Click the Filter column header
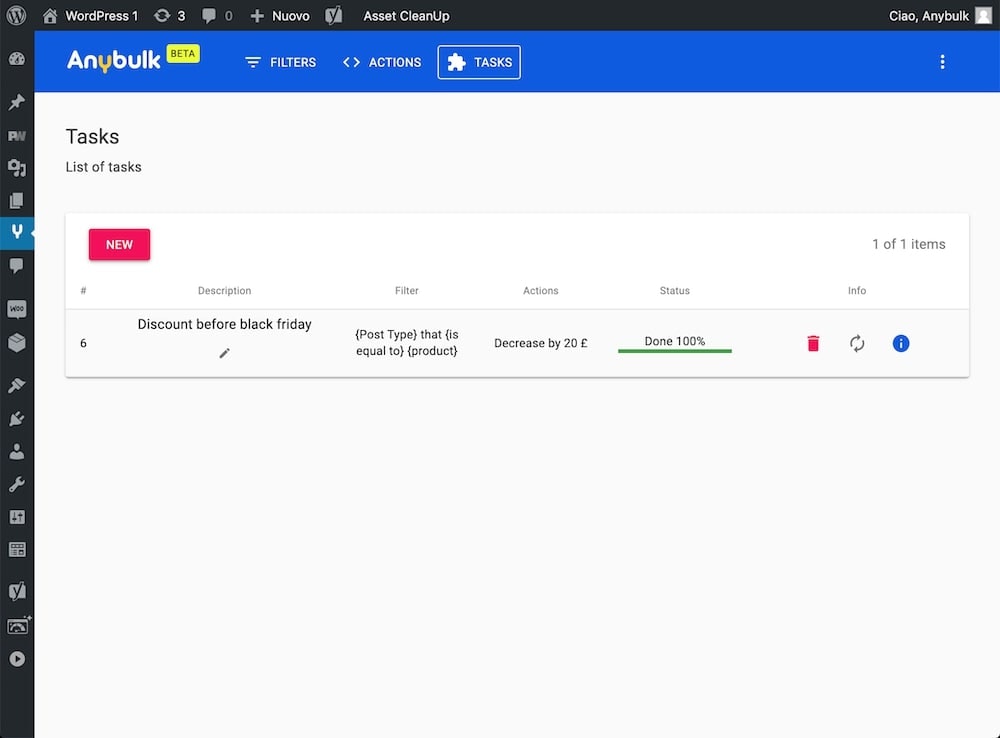1000x738 pixels. click(407, 290)
